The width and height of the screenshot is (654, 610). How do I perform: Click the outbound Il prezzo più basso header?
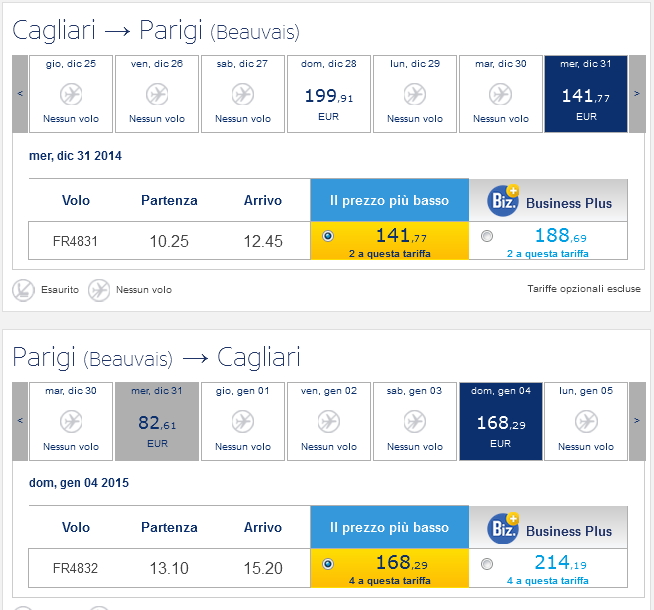(389, 200)
